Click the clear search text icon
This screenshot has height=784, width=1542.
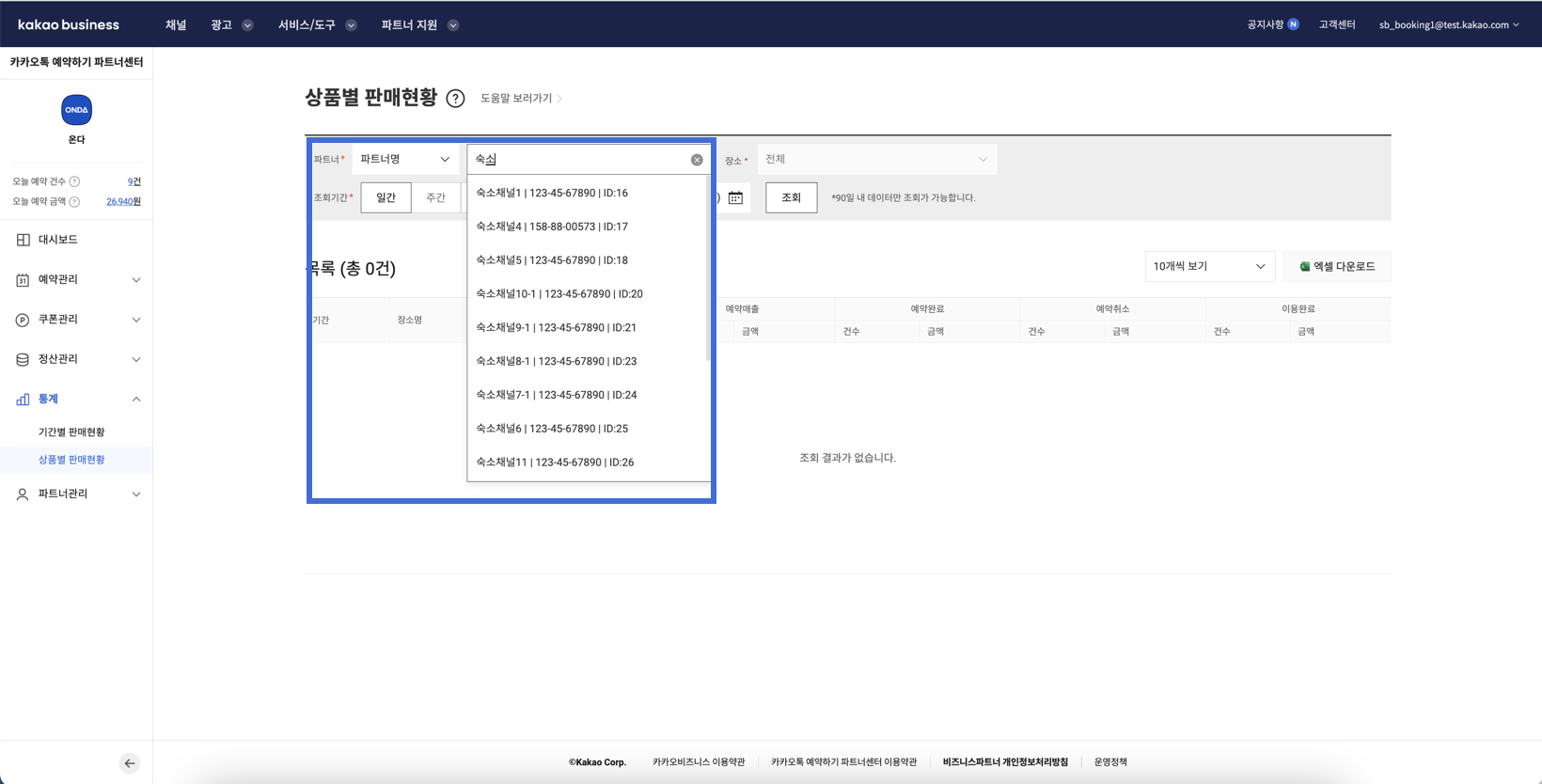pos(697,160)
